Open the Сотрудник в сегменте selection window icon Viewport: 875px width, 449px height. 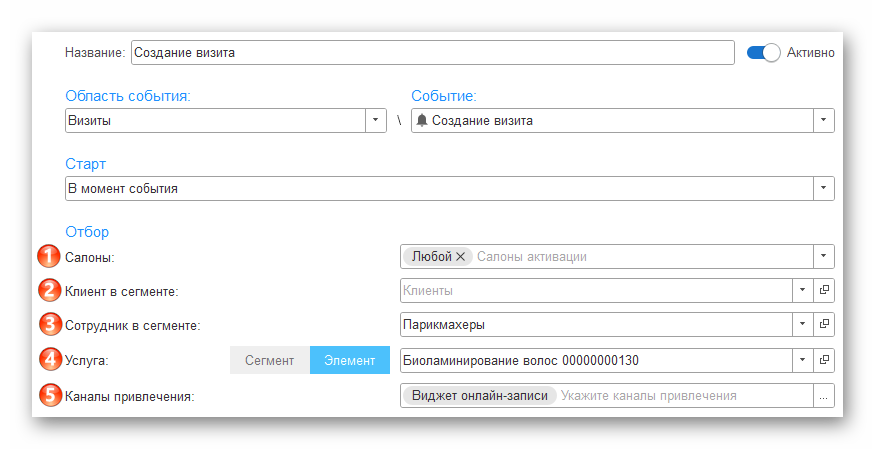pyautogui.click(x=825, y=325)
